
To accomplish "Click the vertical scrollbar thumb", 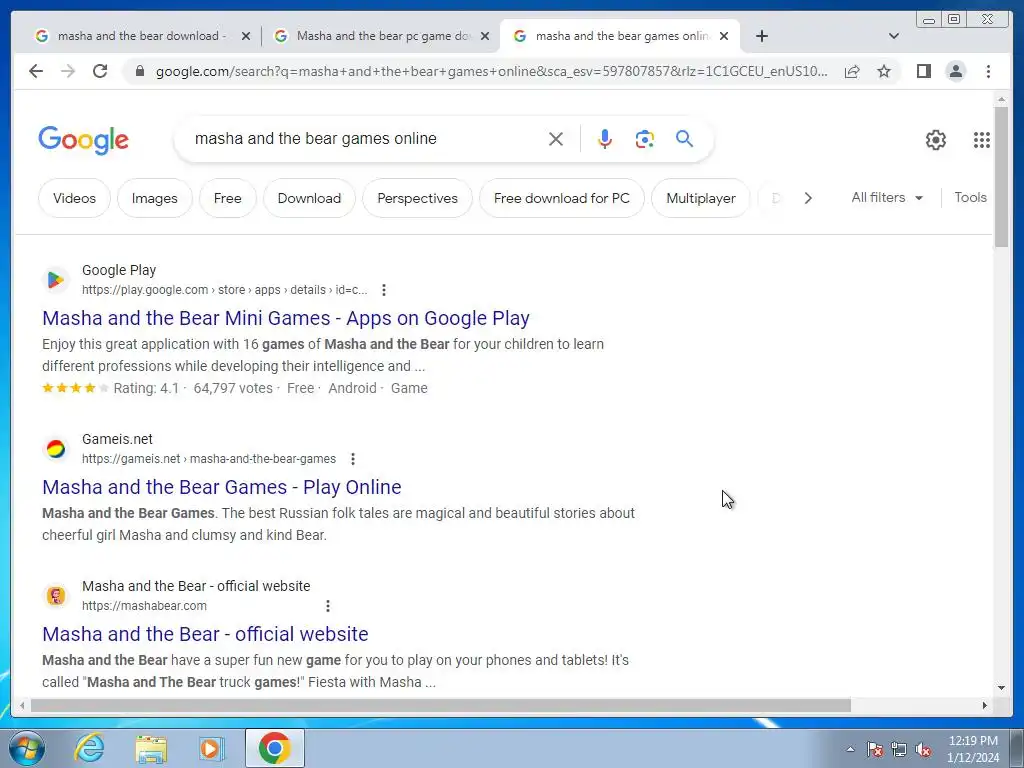I will [x=1001, y=176].
